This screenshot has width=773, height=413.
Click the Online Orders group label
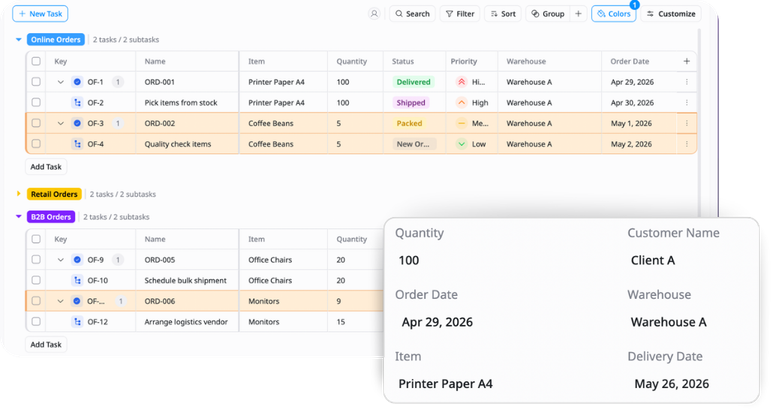(56, 39)
